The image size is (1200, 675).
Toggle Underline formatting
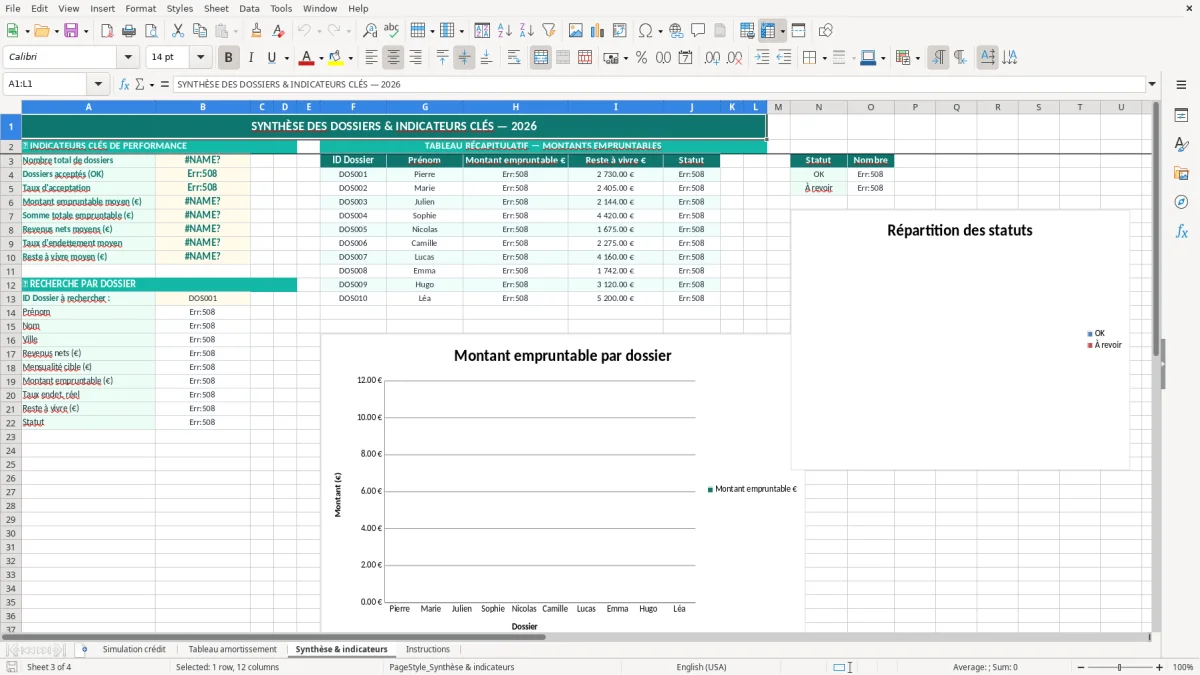pos(271,58)
